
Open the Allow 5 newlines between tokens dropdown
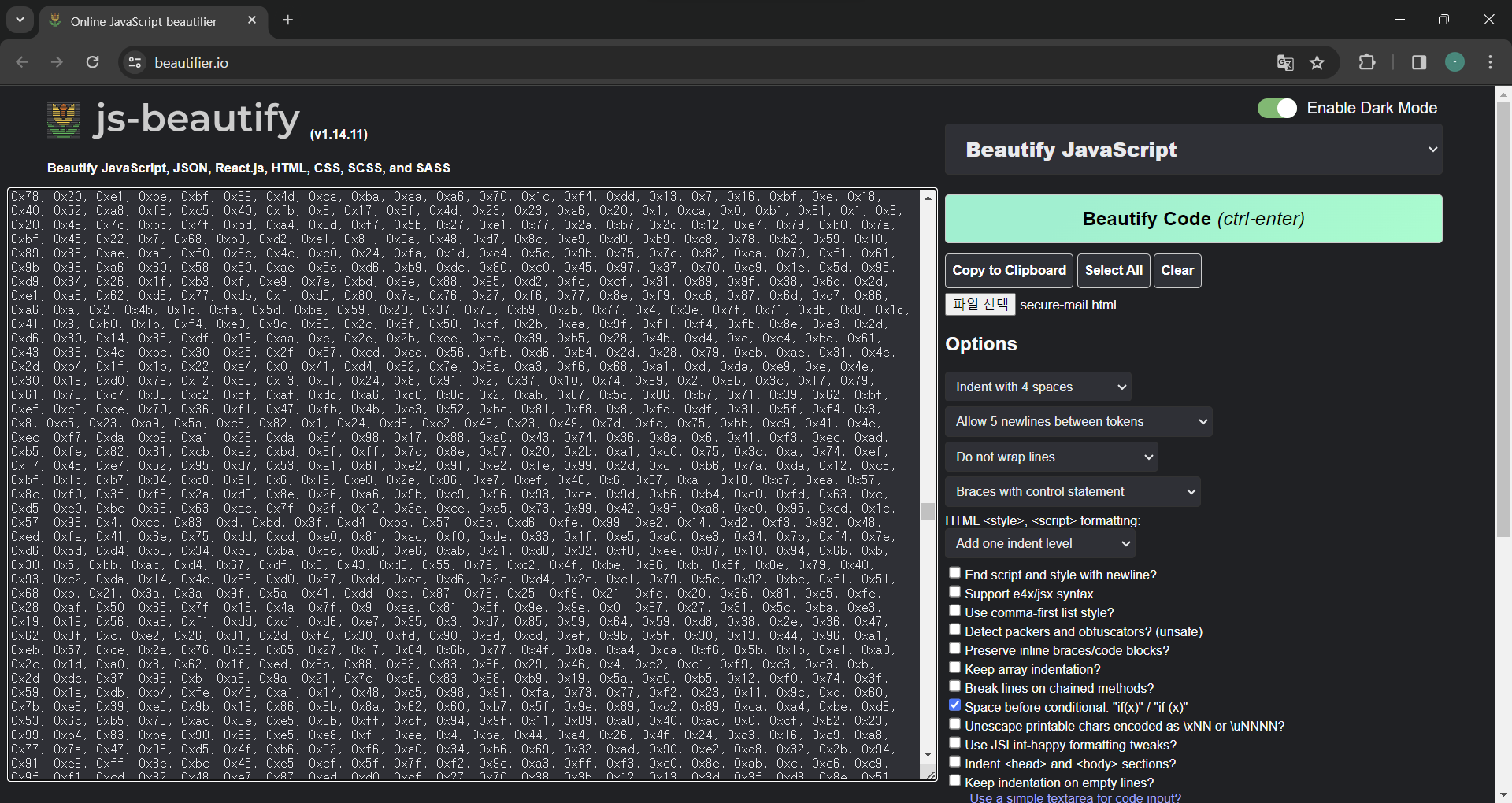(1078, 422)
